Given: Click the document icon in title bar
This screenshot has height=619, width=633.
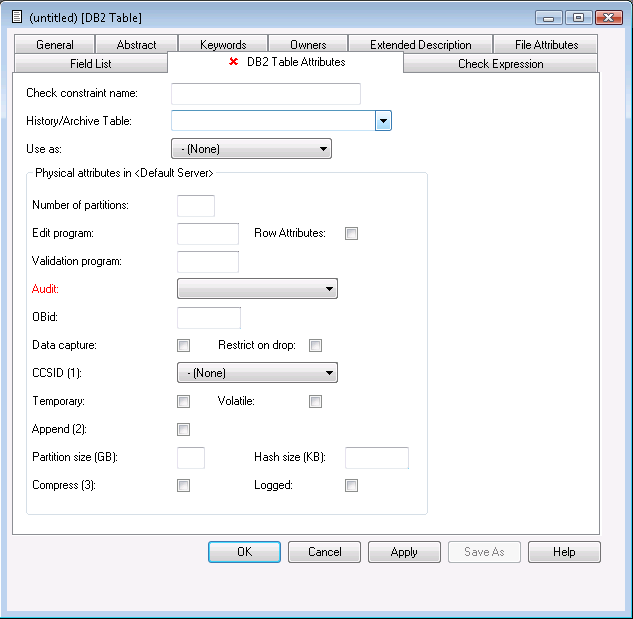Looking at the screenshot, I should 14,17.
